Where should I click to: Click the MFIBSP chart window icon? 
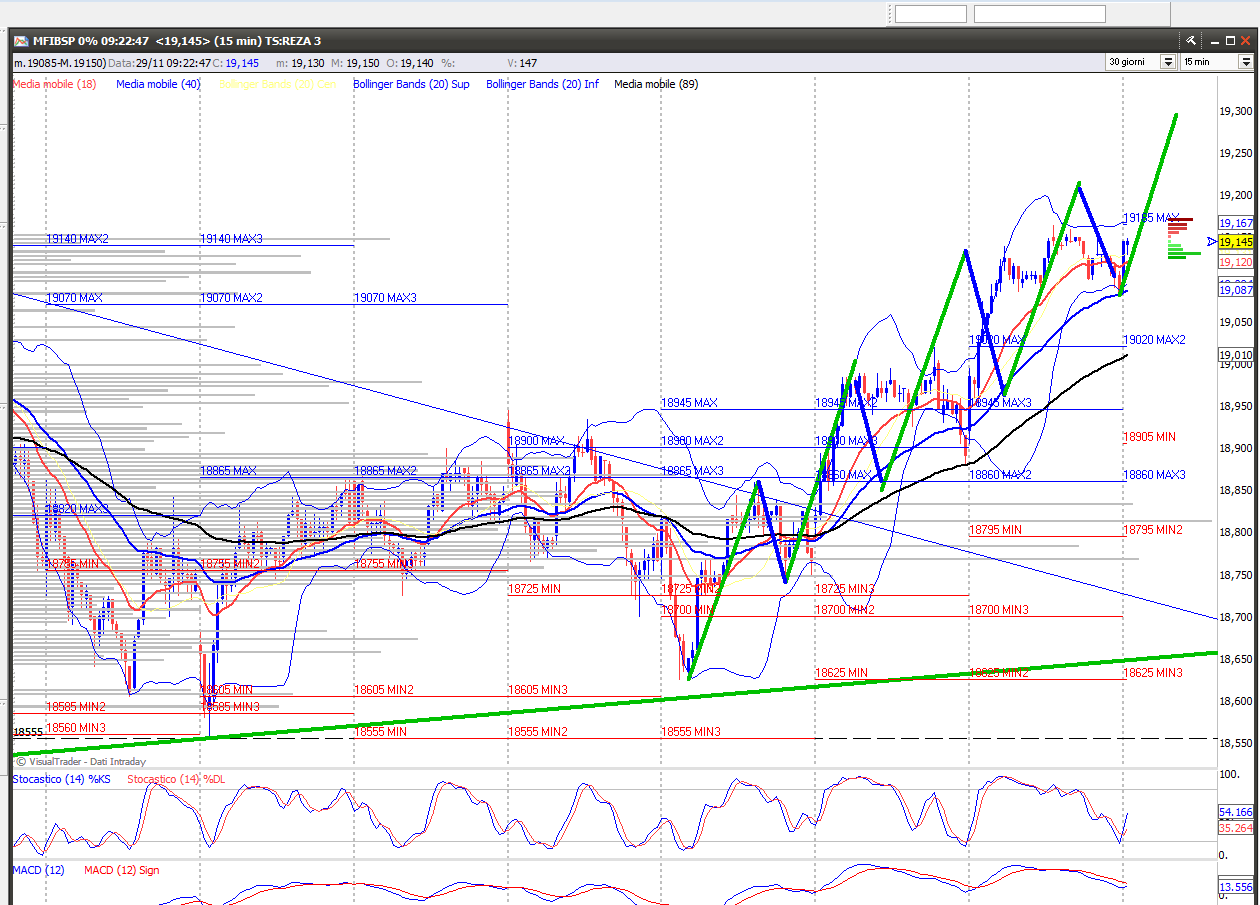coord(20,41)
